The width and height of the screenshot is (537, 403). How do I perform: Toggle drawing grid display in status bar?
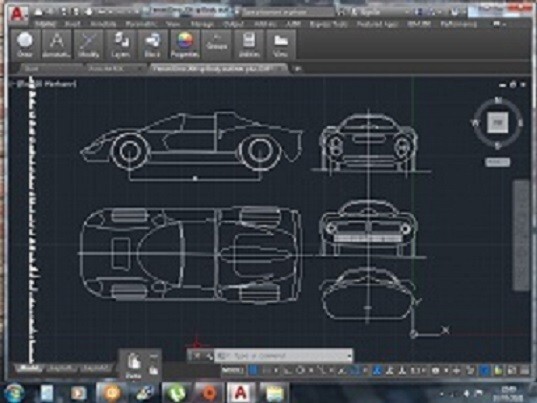[253, 370]
